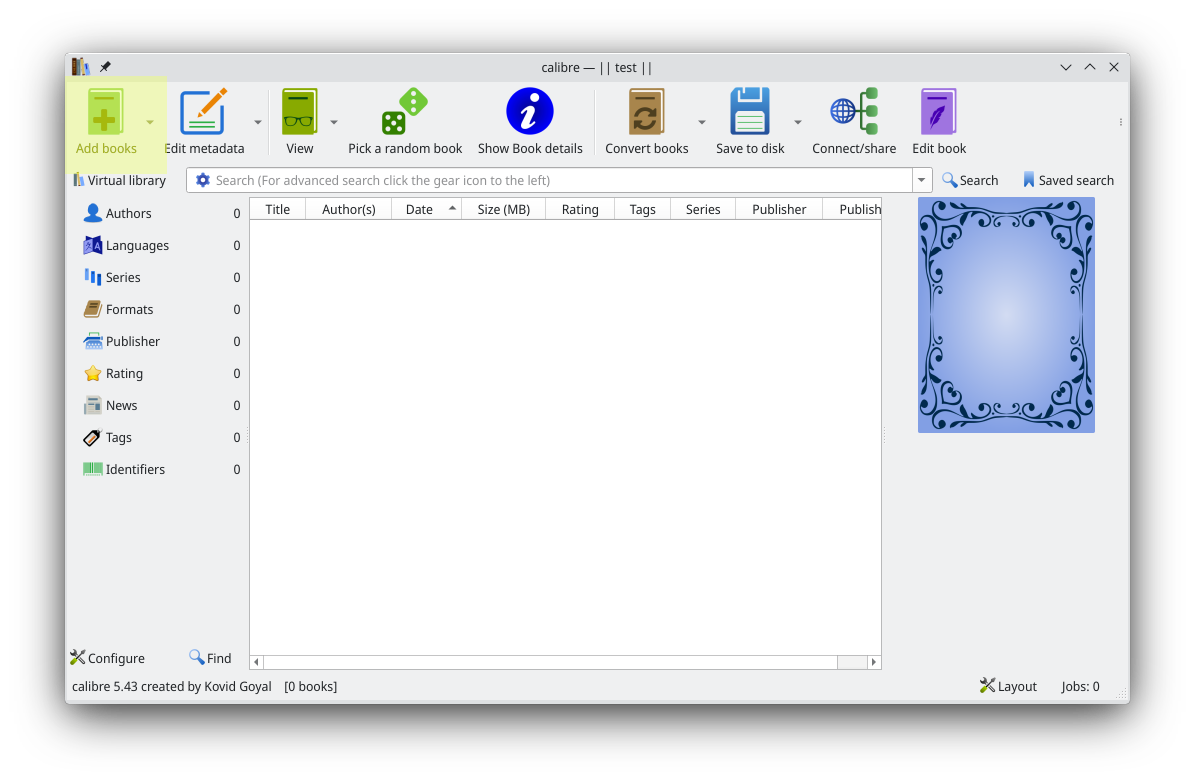Select Authors in the tag browser

tap(128, 213)
